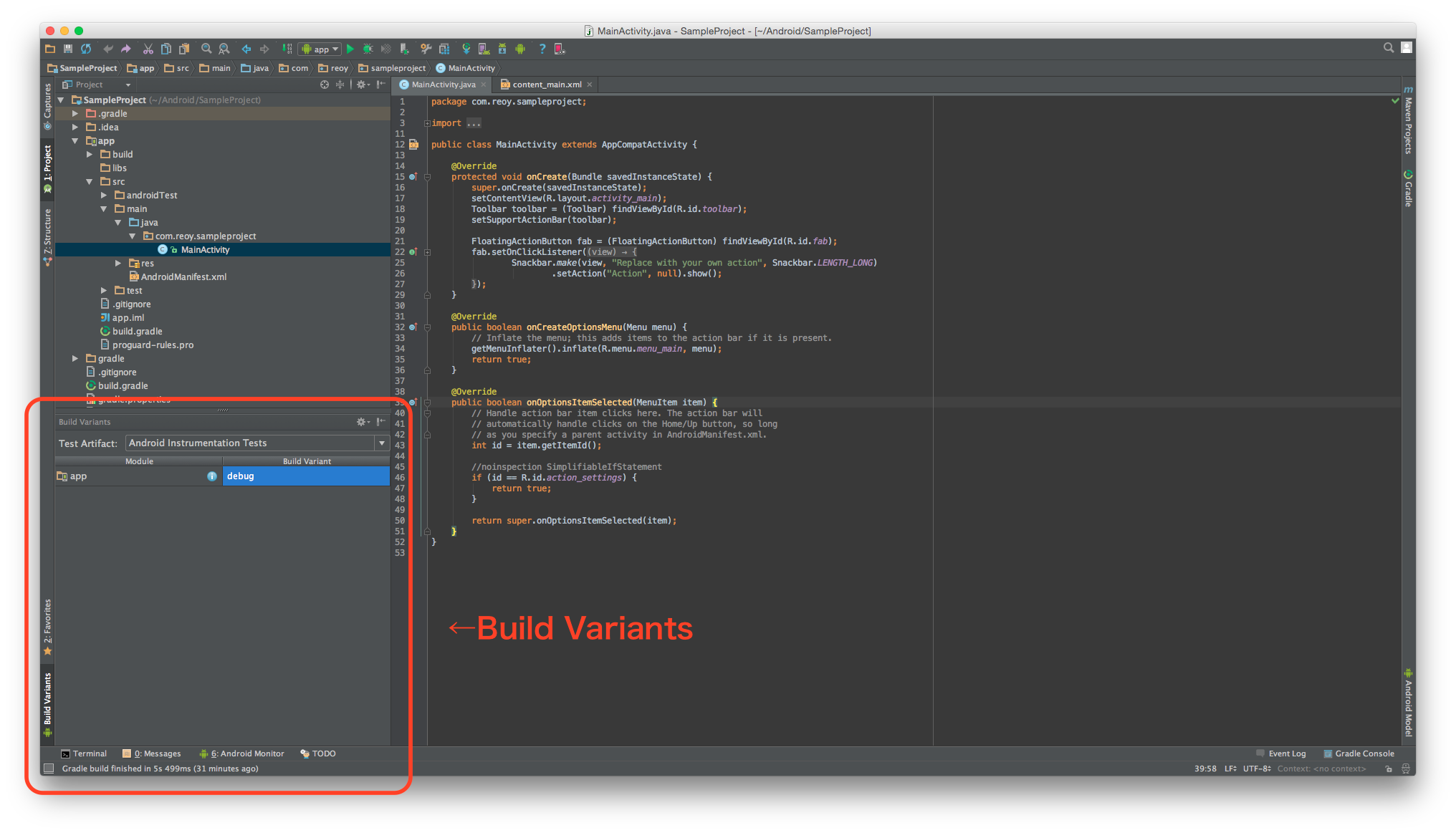Viewport: 1456px width, 833px height.
Task: Click the Build Variants panel gear settings
Action: coord(362,422)
